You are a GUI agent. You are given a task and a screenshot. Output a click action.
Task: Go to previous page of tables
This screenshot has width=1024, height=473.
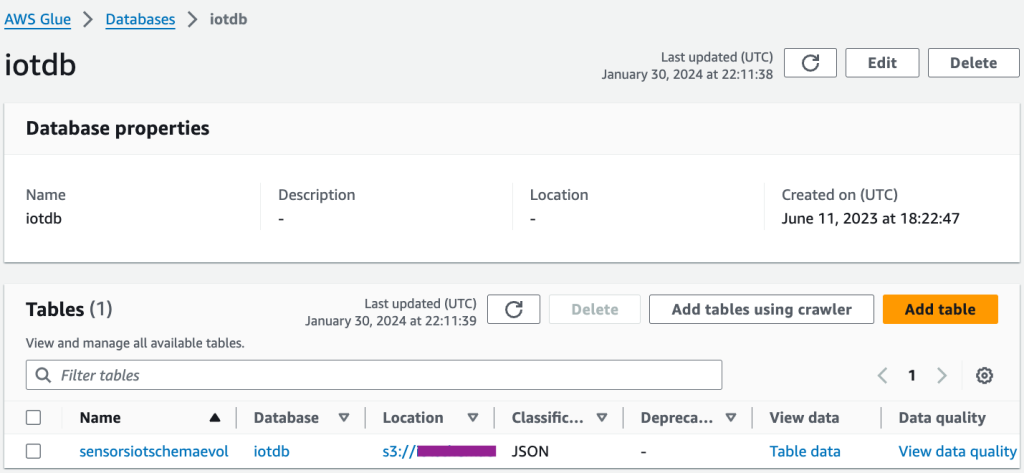[x=882, y=376]
